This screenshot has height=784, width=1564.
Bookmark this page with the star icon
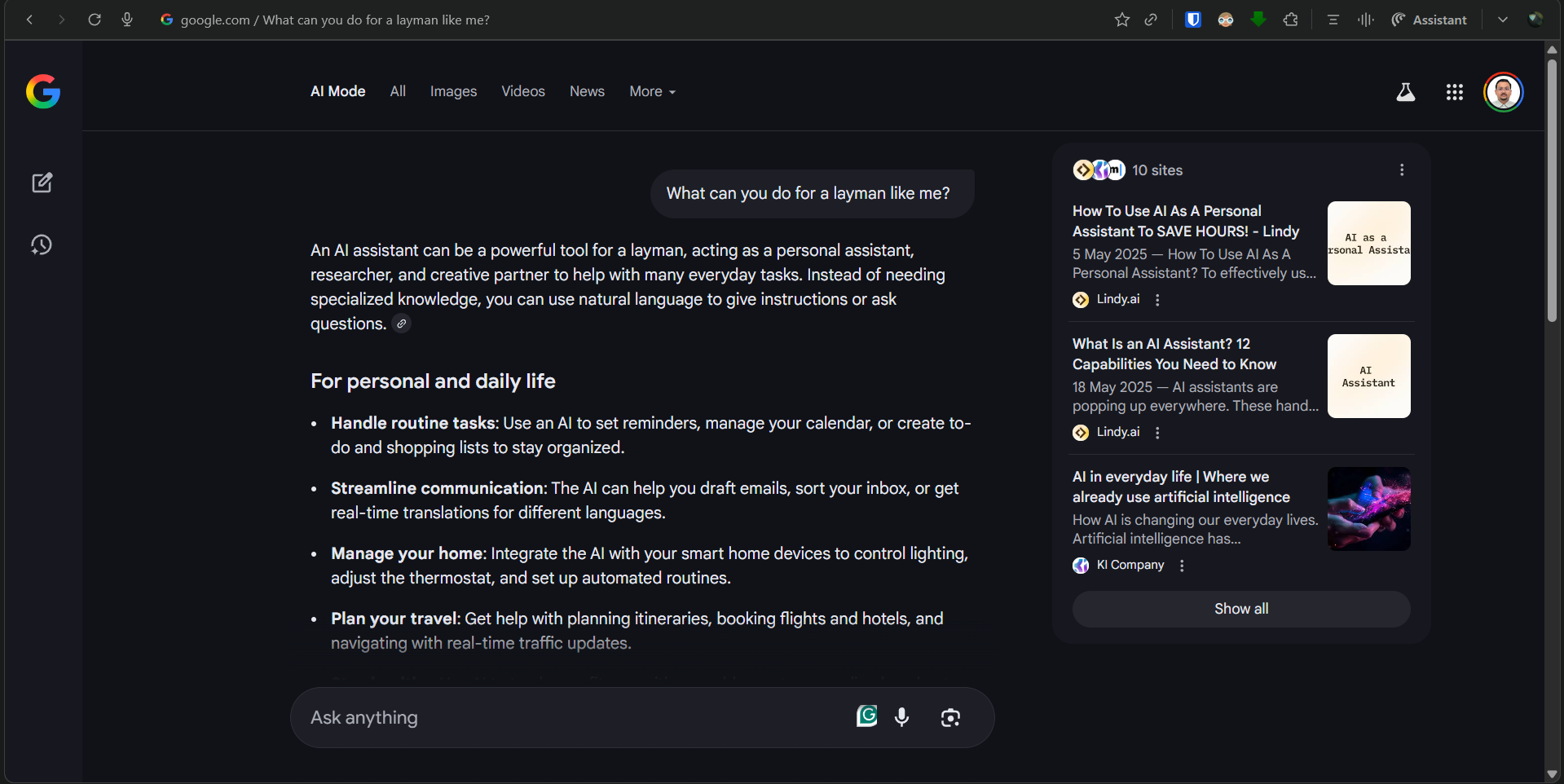pyautogui.click(x=1121, y=20)
